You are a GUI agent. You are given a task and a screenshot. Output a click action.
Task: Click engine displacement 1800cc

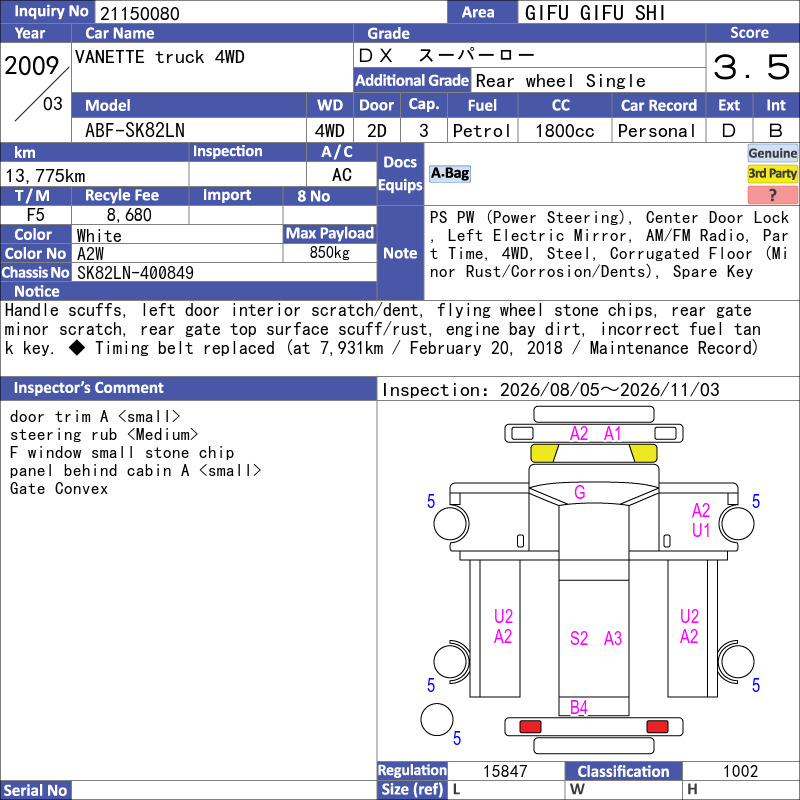click(x=564, y=131)
